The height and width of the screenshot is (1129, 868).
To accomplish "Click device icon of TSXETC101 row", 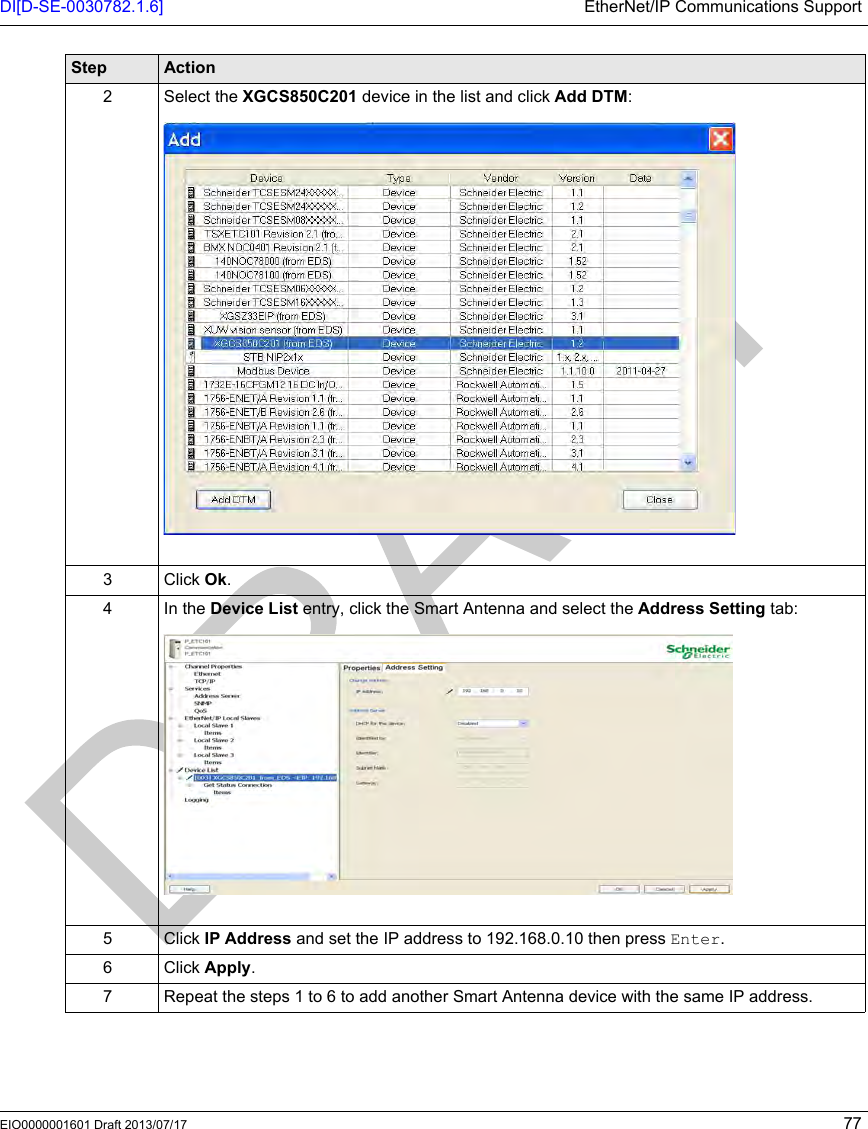I will point(191,234).
